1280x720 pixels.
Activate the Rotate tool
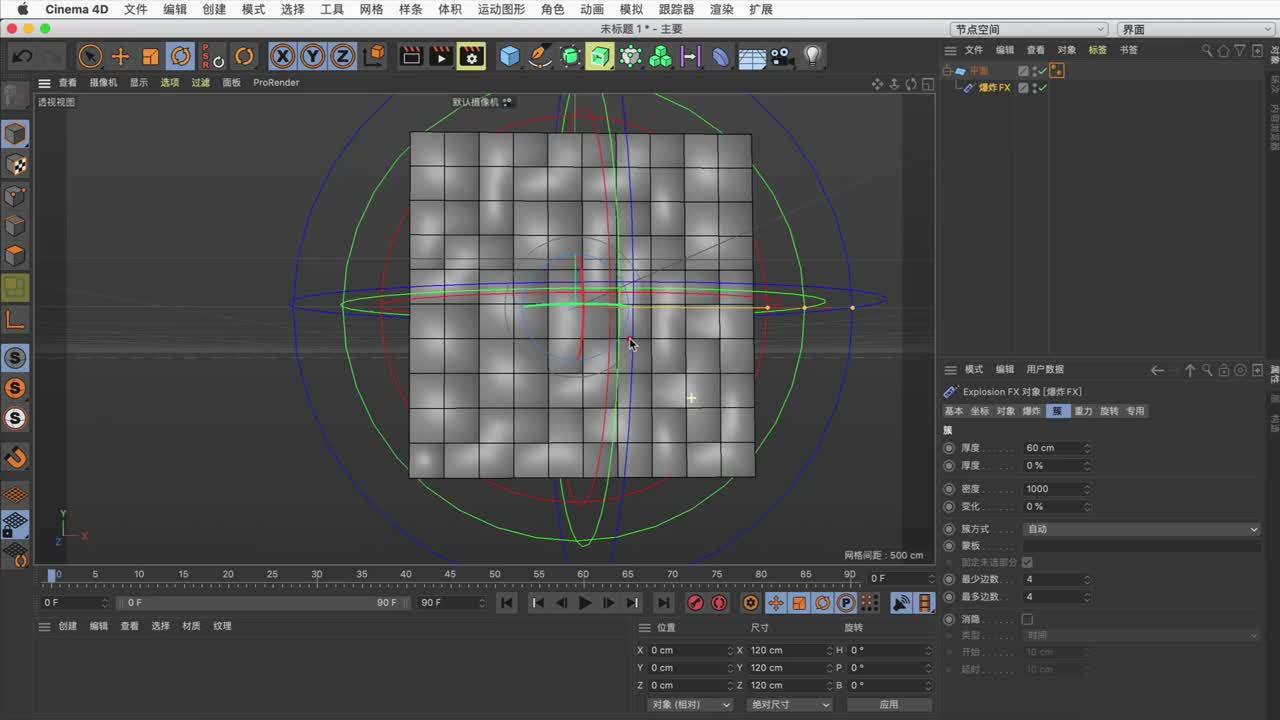tap(181, 57)
